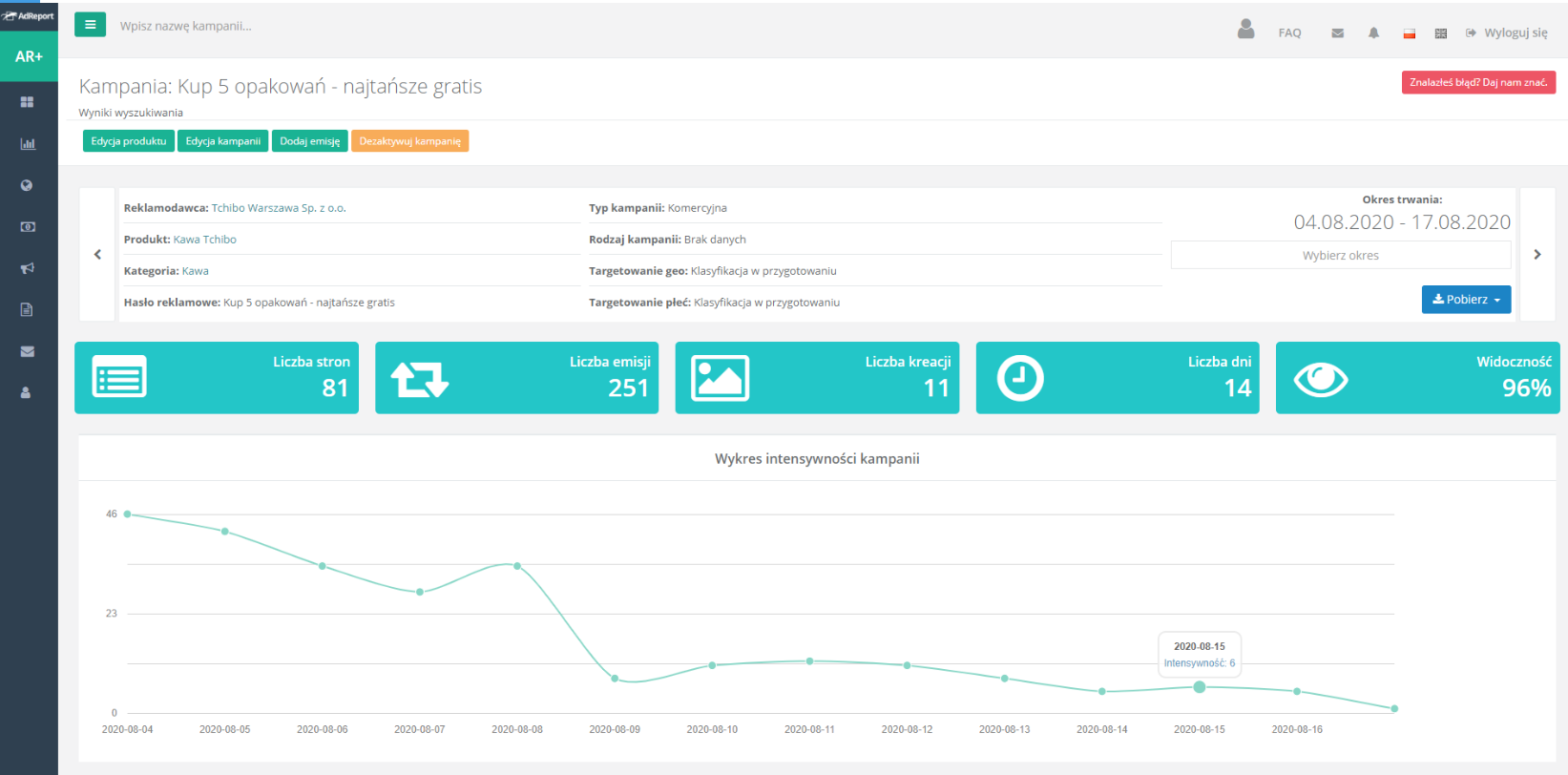Switch language using the British flag

click(1440, 33)
